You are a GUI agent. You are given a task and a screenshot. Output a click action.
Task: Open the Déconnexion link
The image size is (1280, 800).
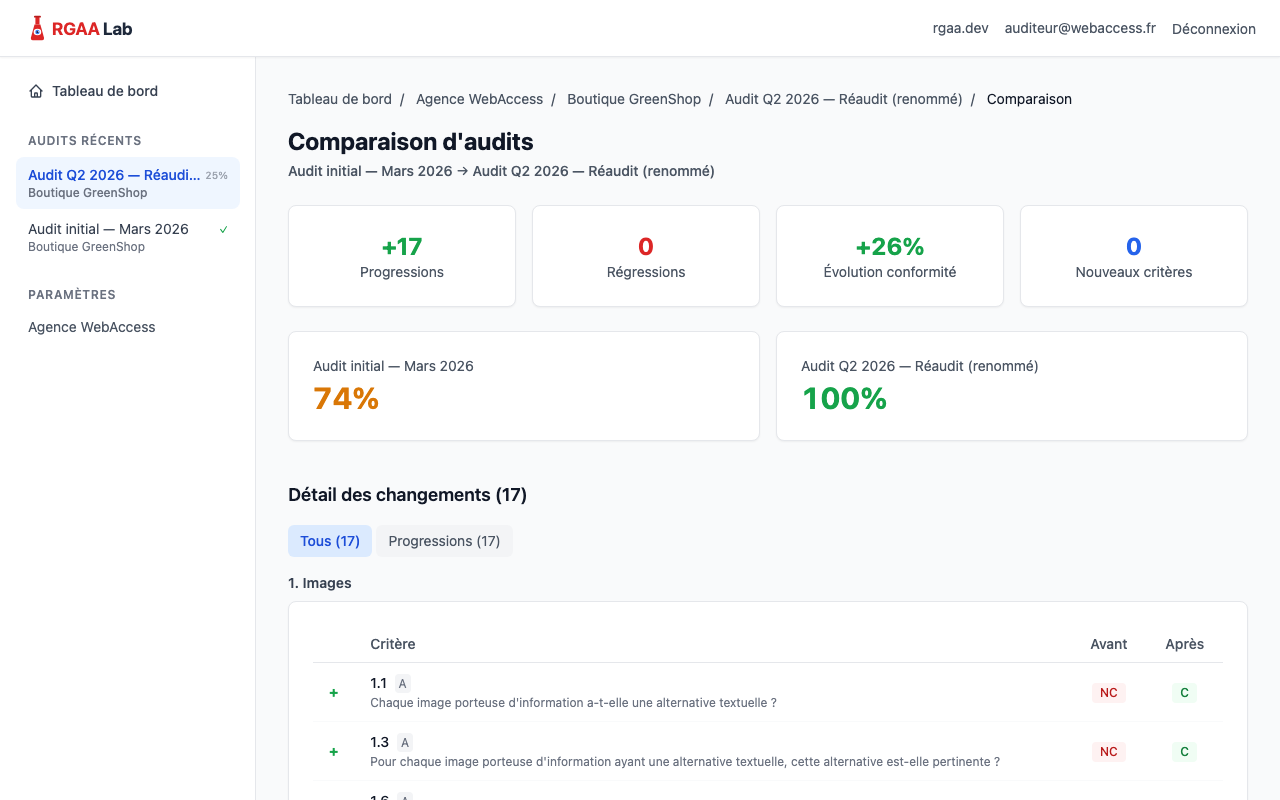pos(1213,28)
